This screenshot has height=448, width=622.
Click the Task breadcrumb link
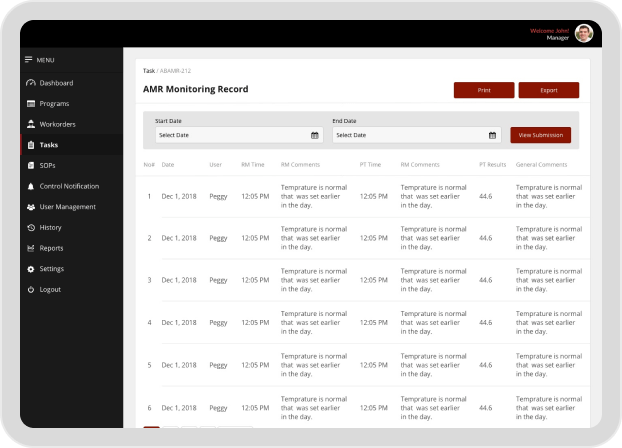(x=148, y=71)
